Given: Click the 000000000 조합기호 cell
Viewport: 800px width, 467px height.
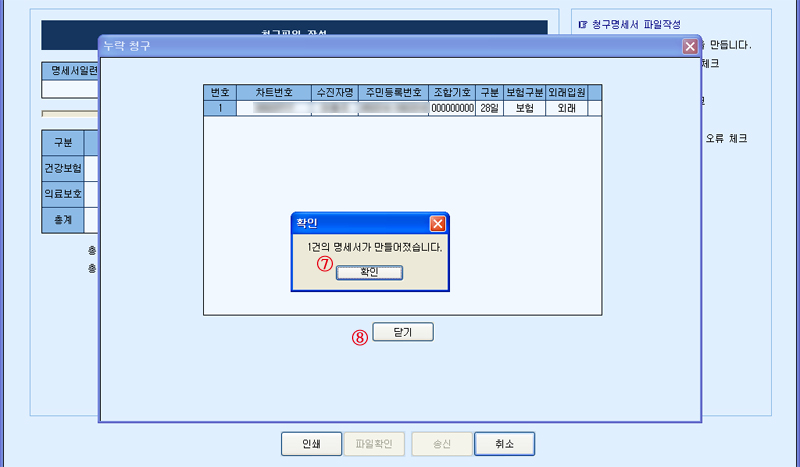Looking at the screenshot, I should pos(452,108).
